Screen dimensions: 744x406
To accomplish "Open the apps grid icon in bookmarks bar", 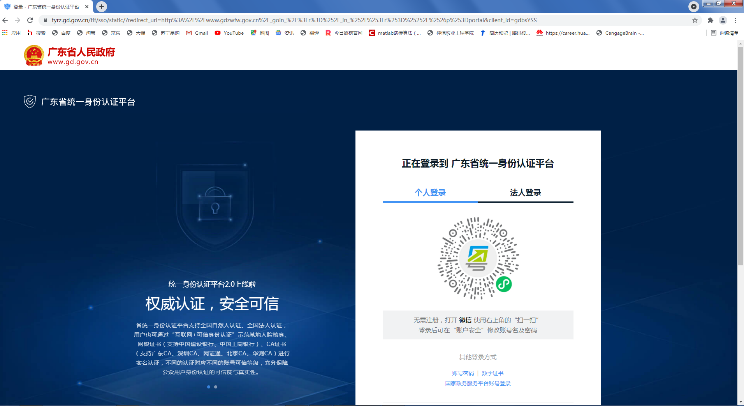I will [x=5, y=33].
